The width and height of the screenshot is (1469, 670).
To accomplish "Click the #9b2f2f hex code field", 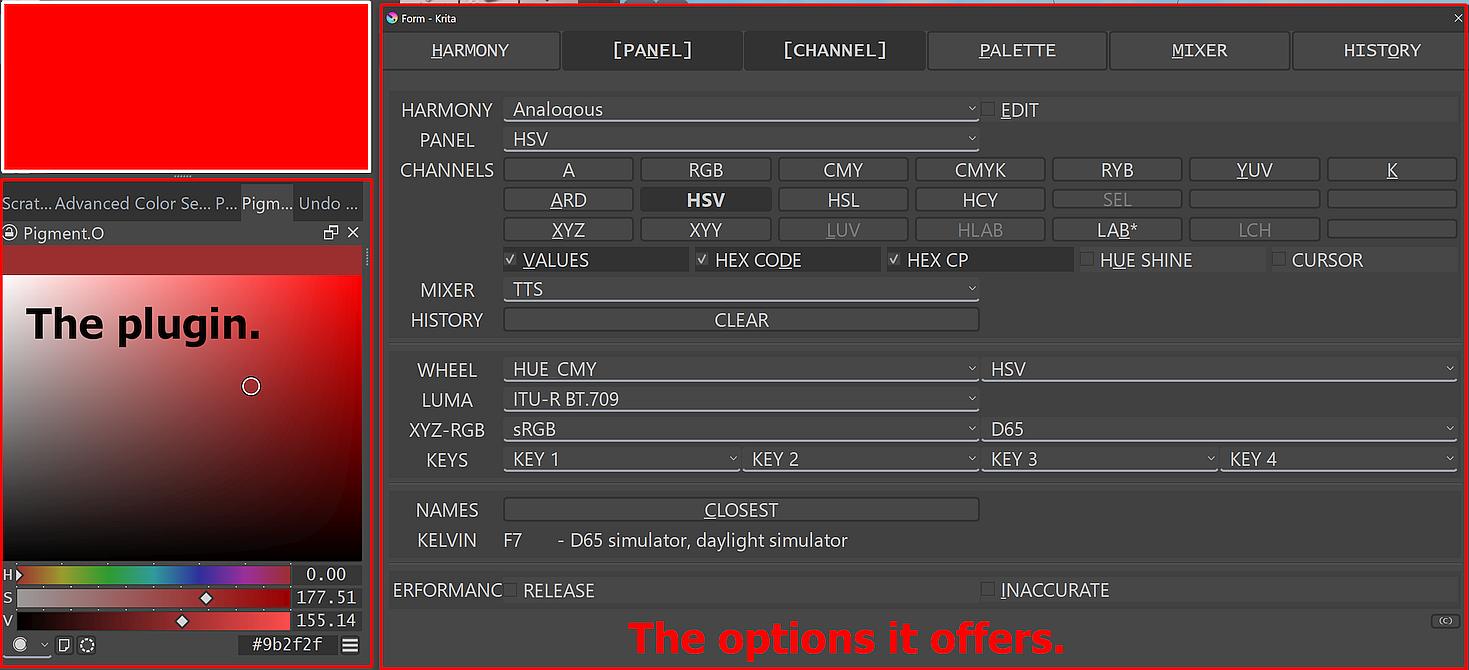I will (x=286, y=645).
